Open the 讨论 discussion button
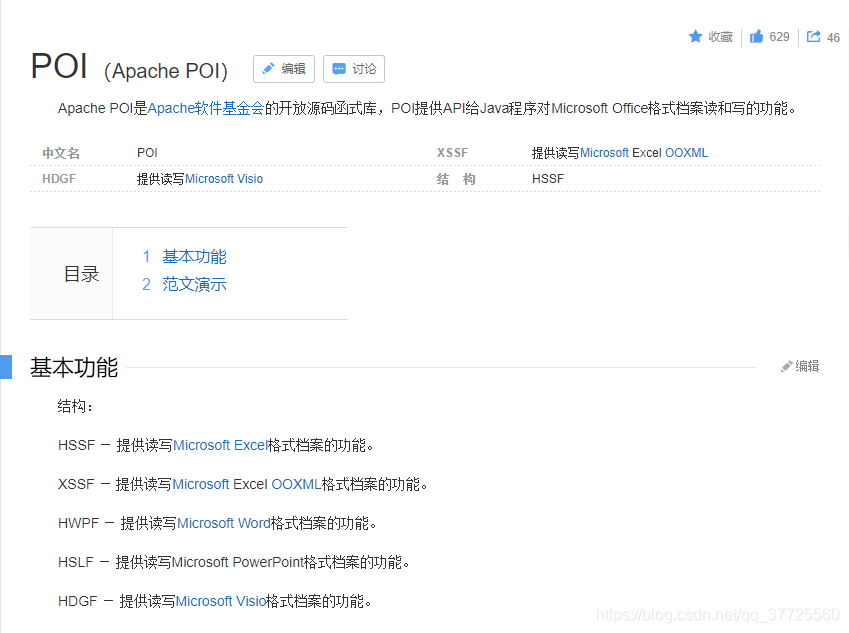The image size is (849, 633). (354, 69)
